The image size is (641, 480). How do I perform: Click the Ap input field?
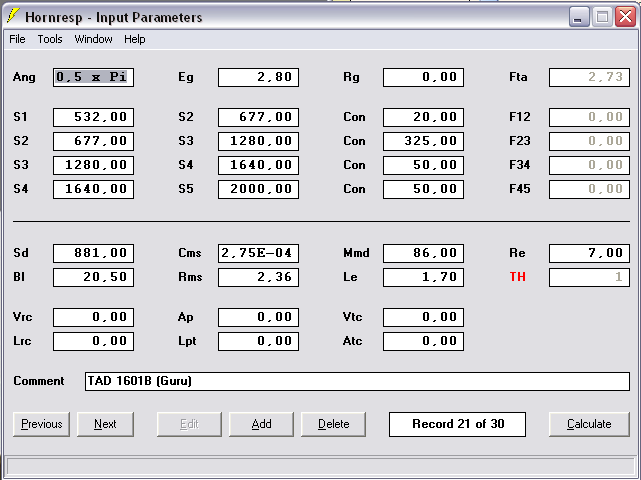(x=258, y=317)
